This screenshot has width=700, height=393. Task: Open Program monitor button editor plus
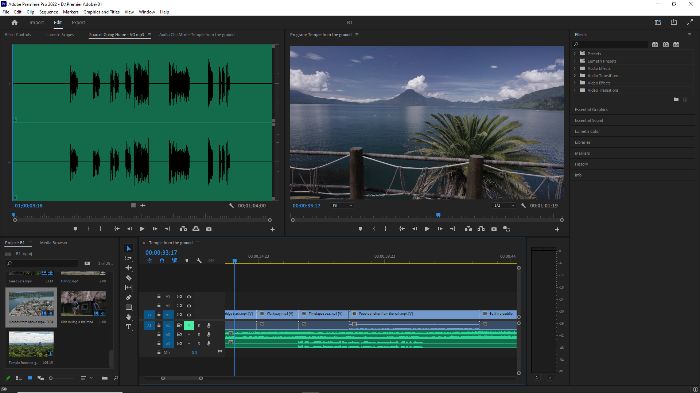(x=557, y=229)
